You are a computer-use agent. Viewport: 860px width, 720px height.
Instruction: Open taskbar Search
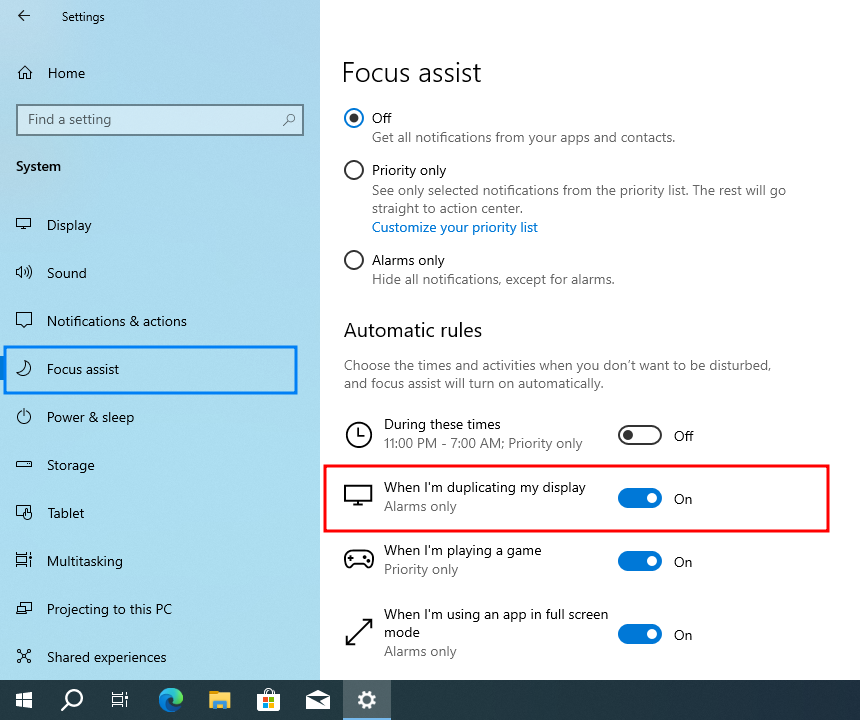pyautogui.click(x=72, y=700)
